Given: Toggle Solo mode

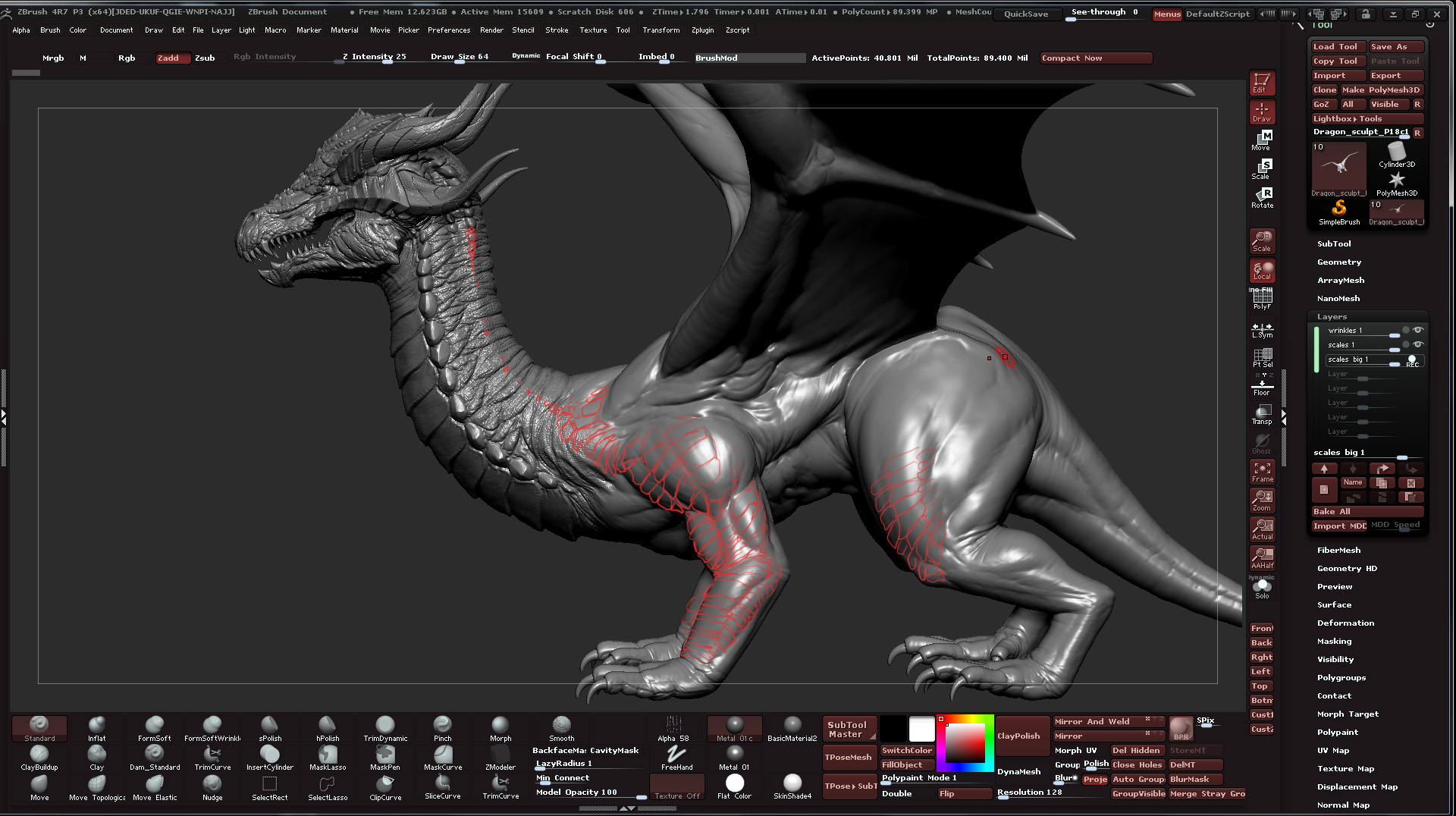Looking at the screenshot, I should pos(1263,588).
